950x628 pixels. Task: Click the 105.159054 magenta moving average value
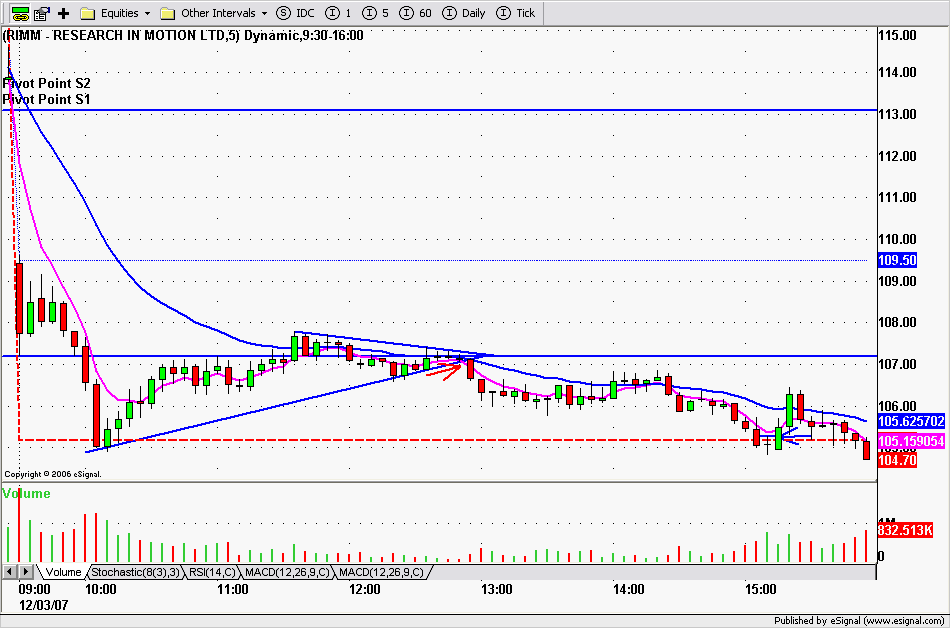coord(911,441)
